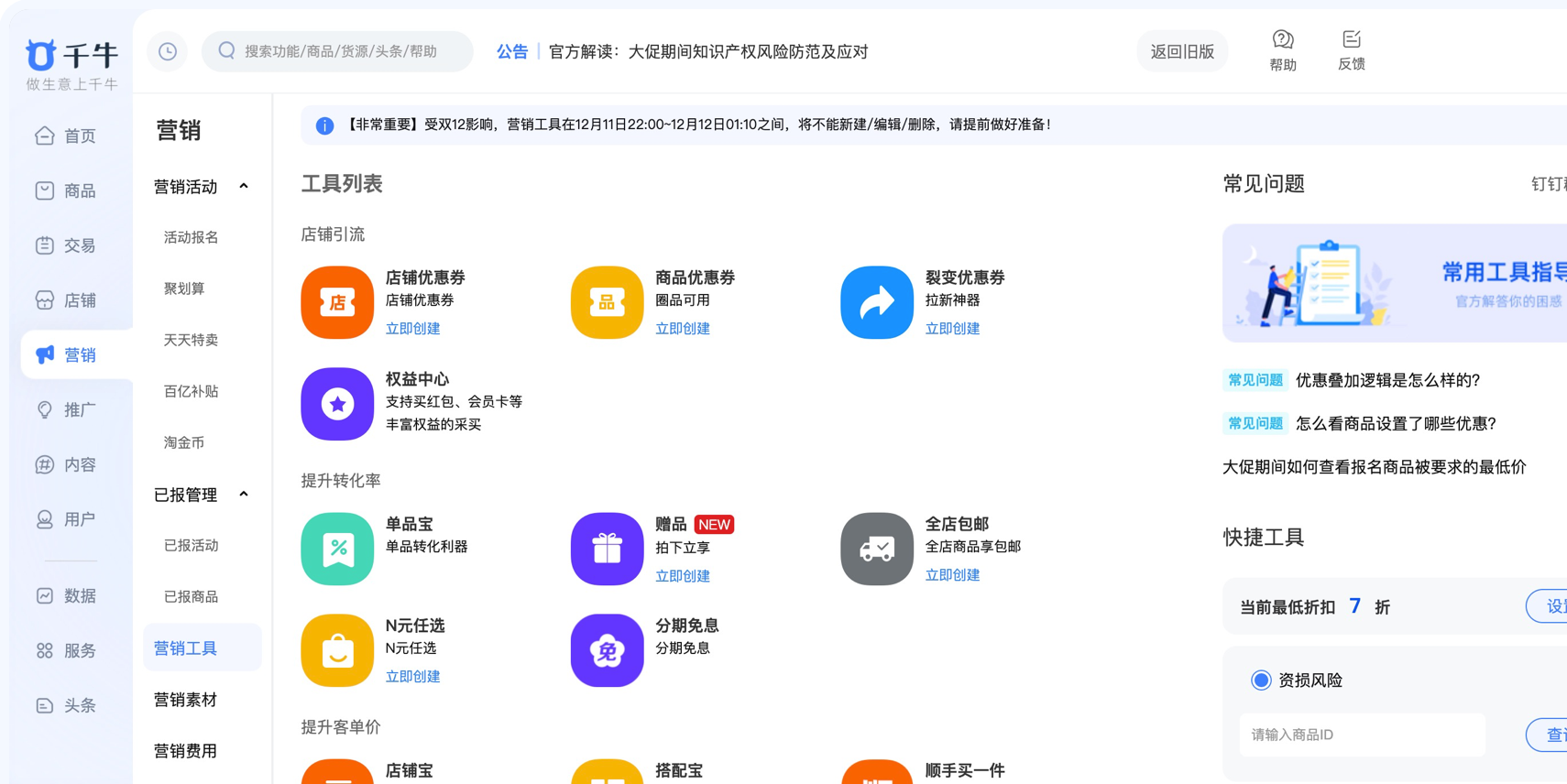Open 天天特卖 submenu item
The image size is (1567, 784).
pos(191,340)
